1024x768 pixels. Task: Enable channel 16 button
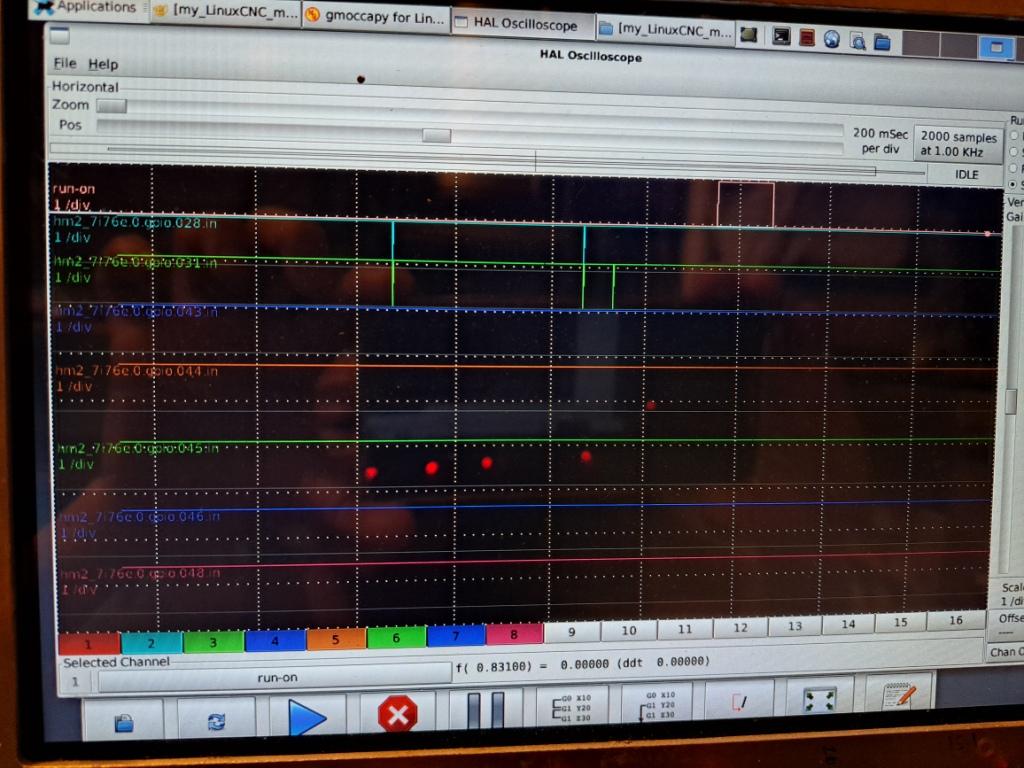coord(955,620)
